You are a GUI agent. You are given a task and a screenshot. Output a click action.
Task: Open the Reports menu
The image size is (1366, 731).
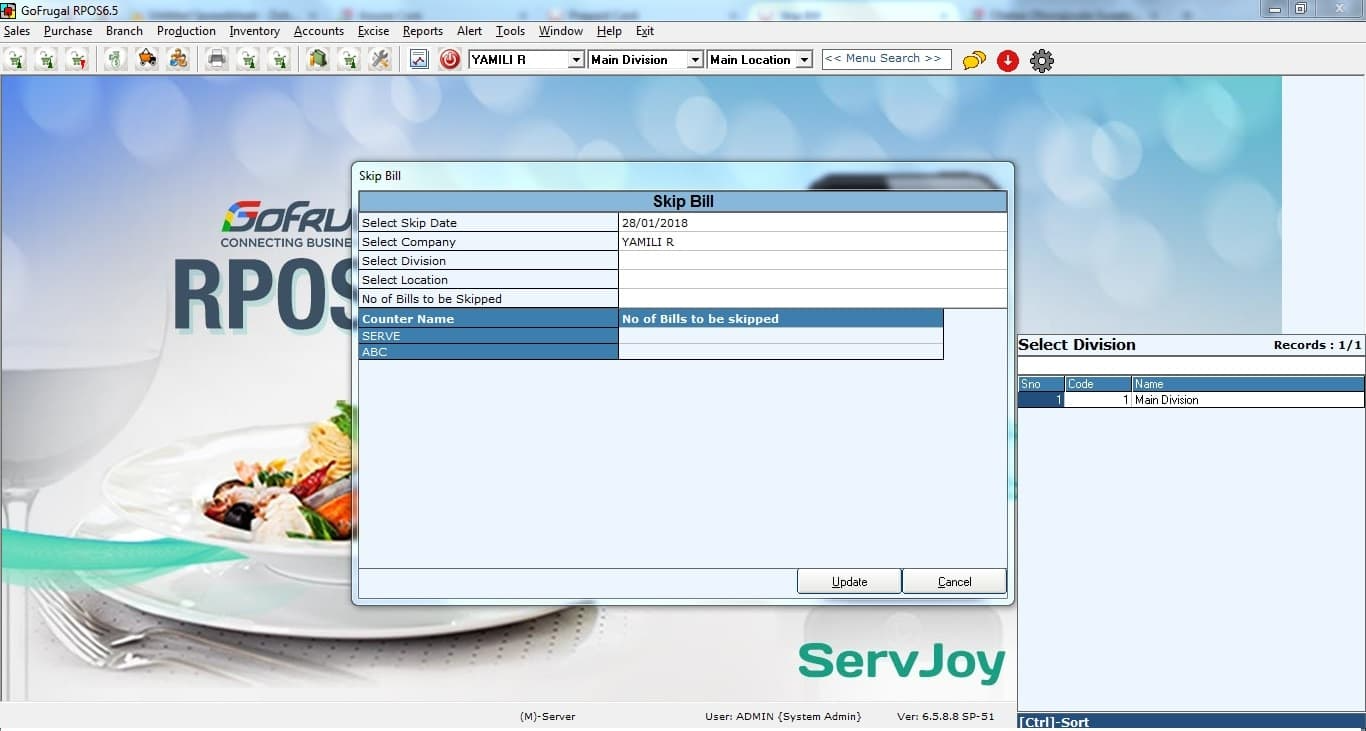pos(423,31)
